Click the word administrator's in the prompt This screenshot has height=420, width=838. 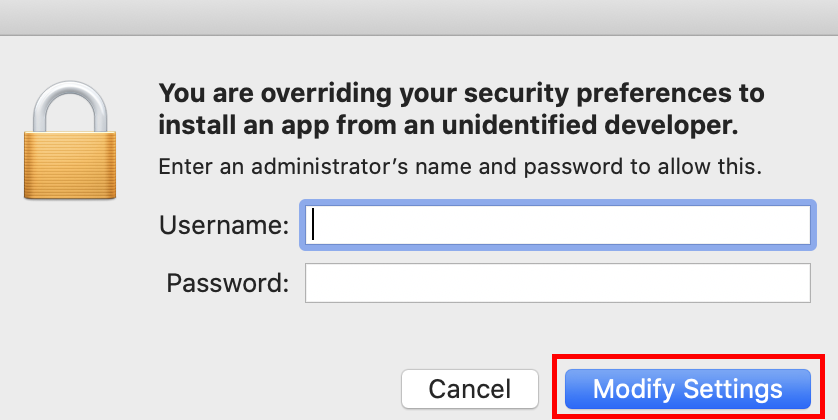pyautogui.click(x=329, y=167)
